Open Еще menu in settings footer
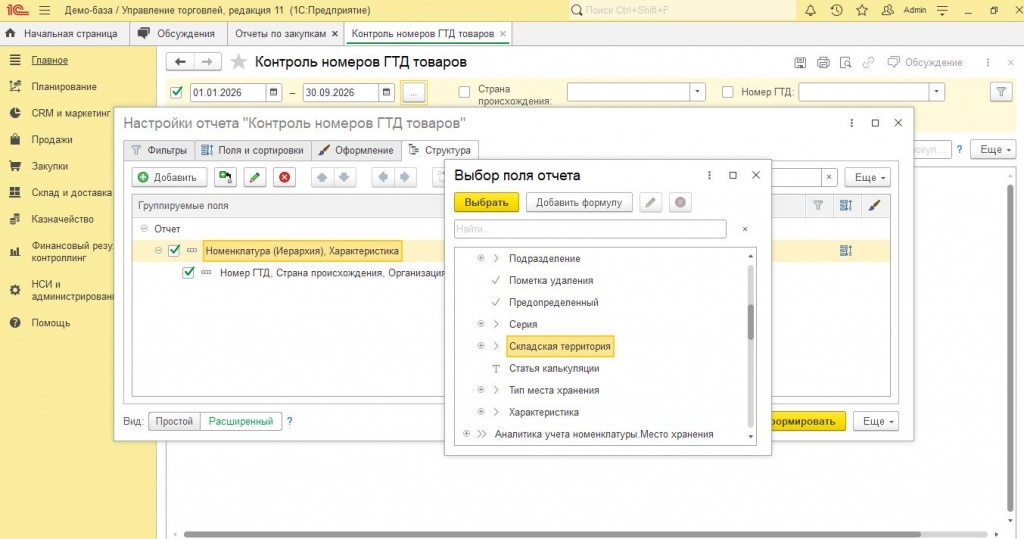 [x=876, y=421]
